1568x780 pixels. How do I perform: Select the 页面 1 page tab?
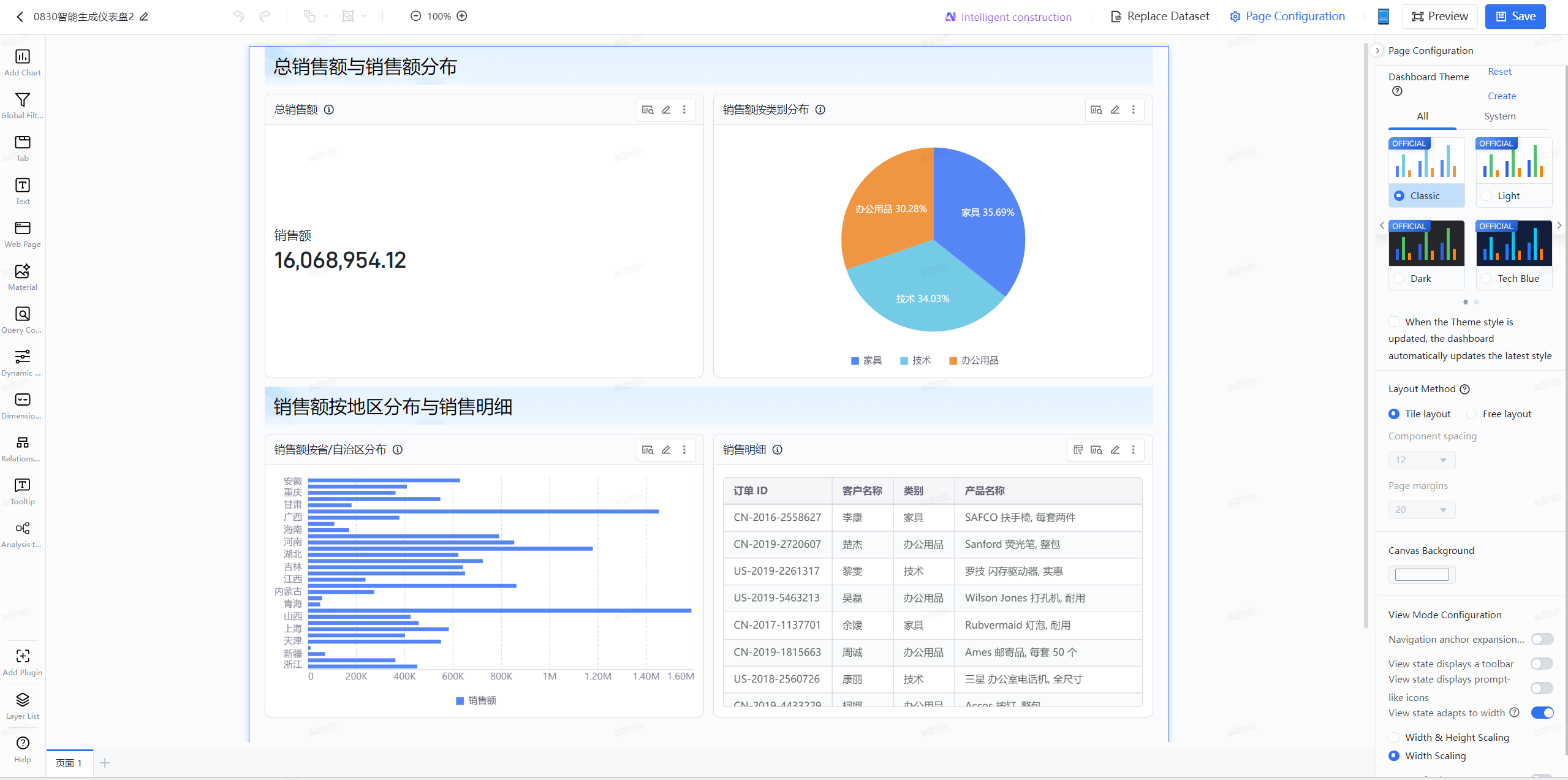(x=69, y=763)
